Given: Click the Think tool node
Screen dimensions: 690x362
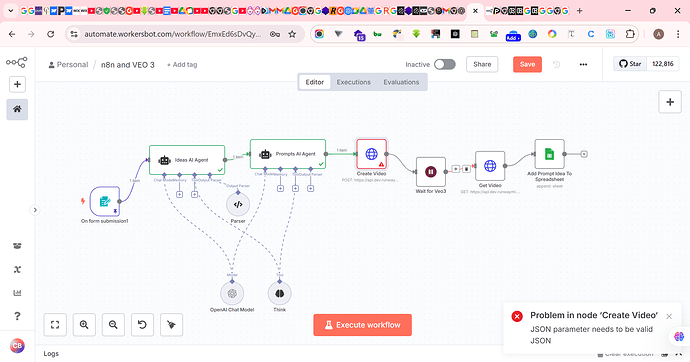Looking at the screenshot, I should [x=279, y=293].
